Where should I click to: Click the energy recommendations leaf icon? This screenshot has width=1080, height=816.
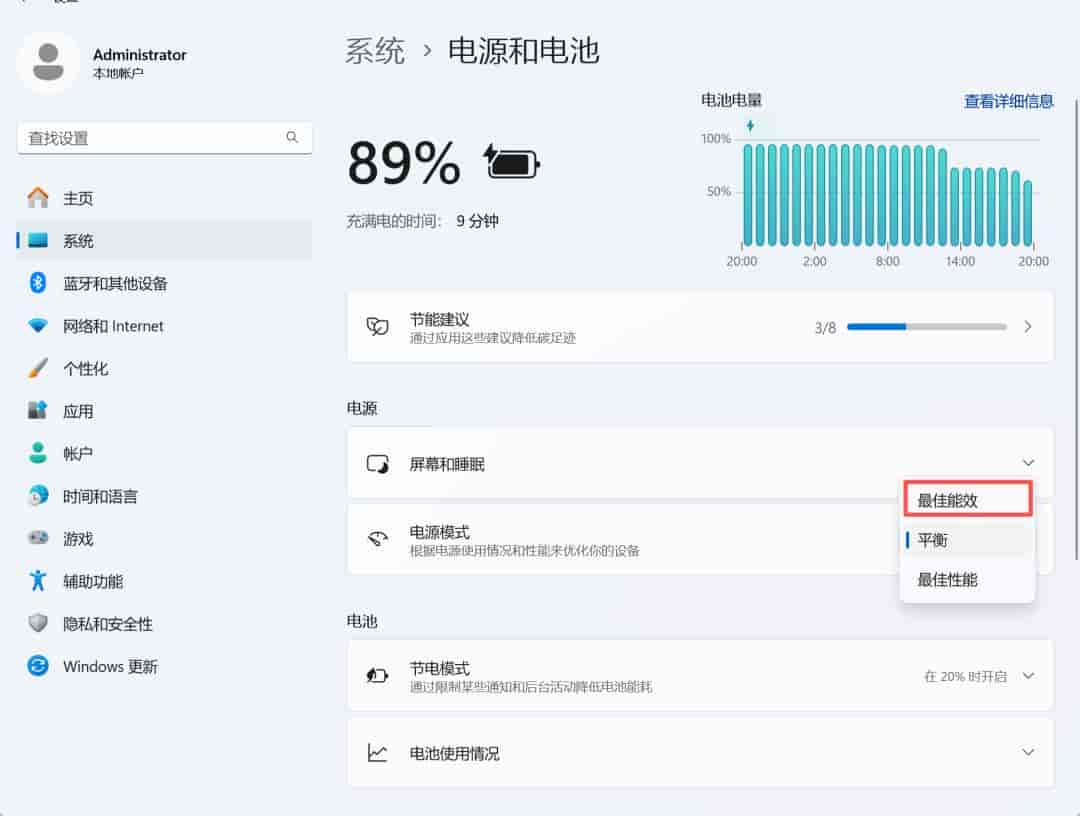pos(377,326)
